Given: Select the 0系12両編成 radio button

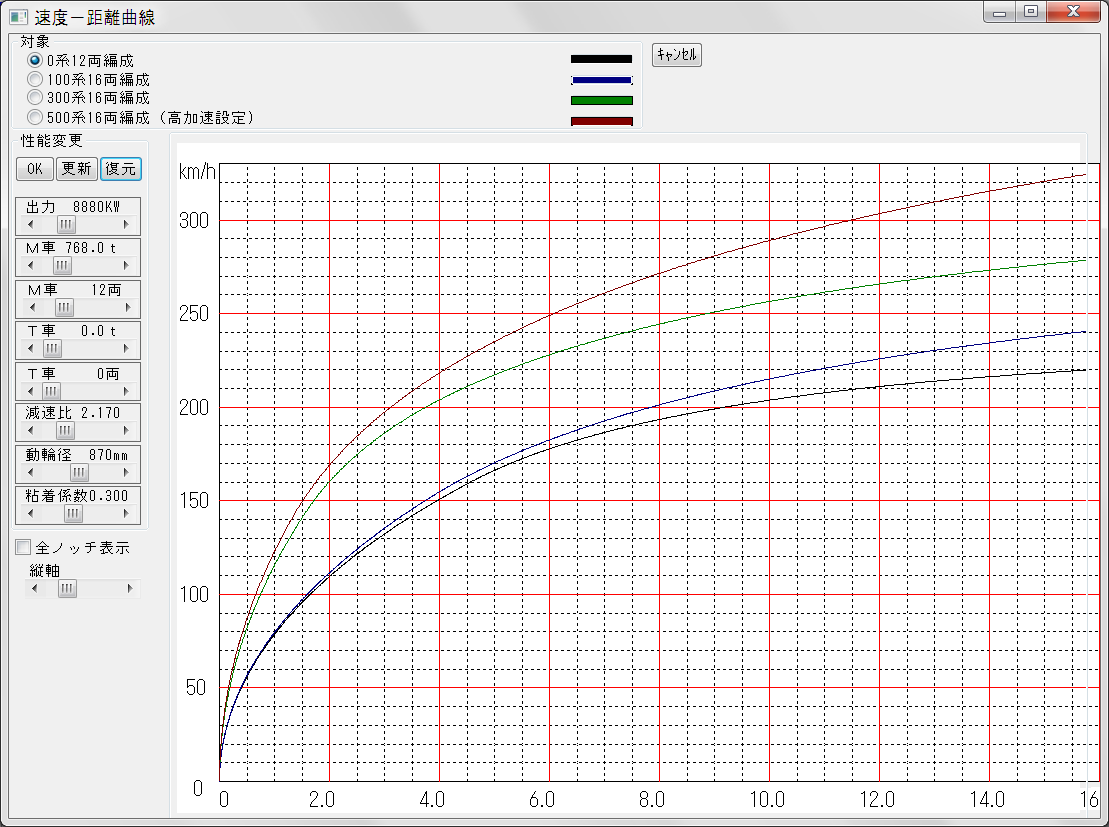Looking at the screenshot, I should click(x=35, y=61).
